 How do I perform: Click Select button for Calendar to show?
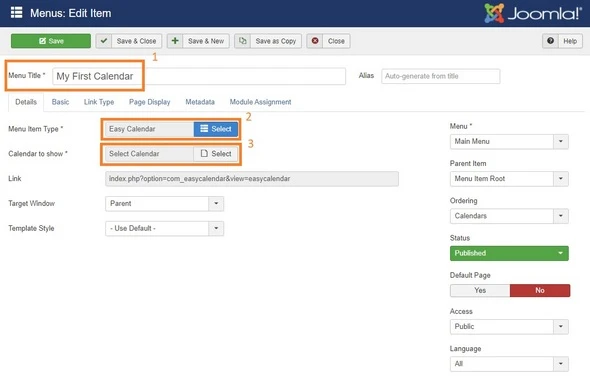(x=216, y=154)
